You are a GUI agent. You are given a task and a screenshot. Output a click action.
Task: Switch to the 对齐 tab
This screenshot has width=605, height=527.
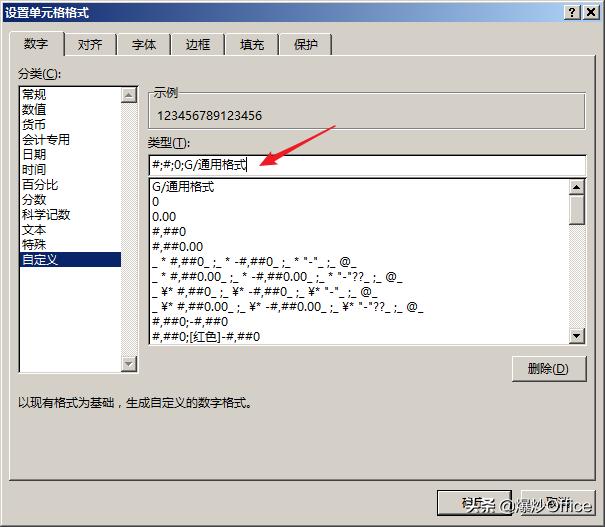(x=90, y=45)
